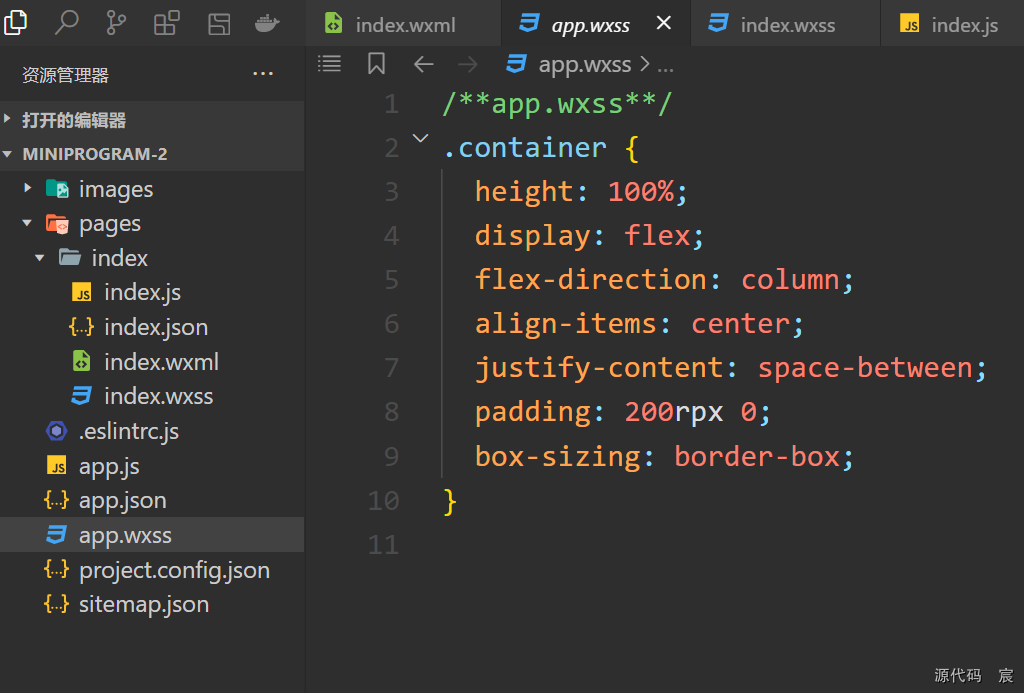Click the display: flex declaration
Viewport: 1024px width, 693px height.
pos(589,236)
